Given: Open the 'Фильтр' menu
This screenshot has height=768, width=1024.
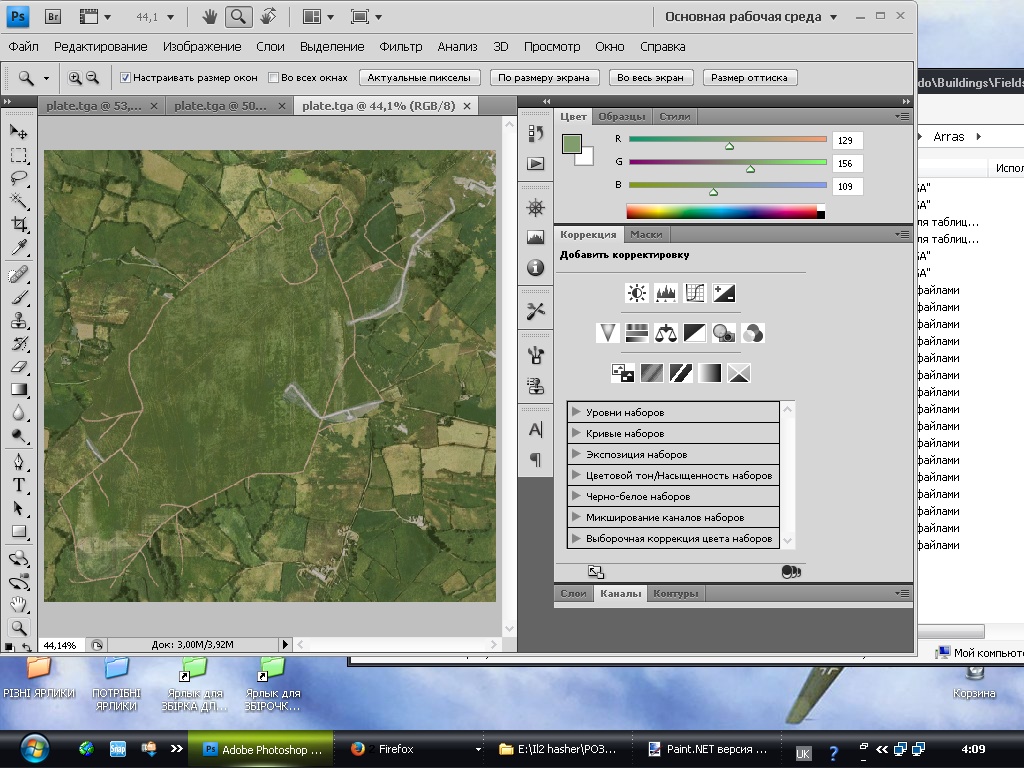Looking at the screenshot, I should (400, 46).
